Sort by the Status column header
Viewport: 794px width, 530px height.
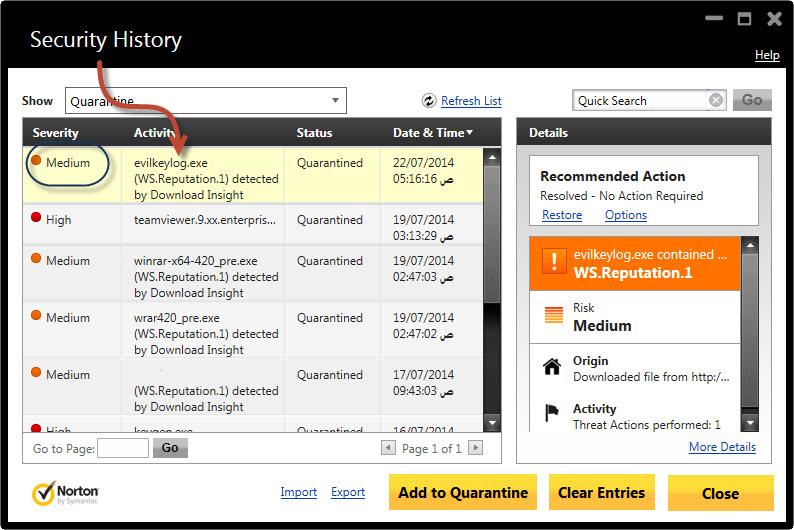coord(314,133)
